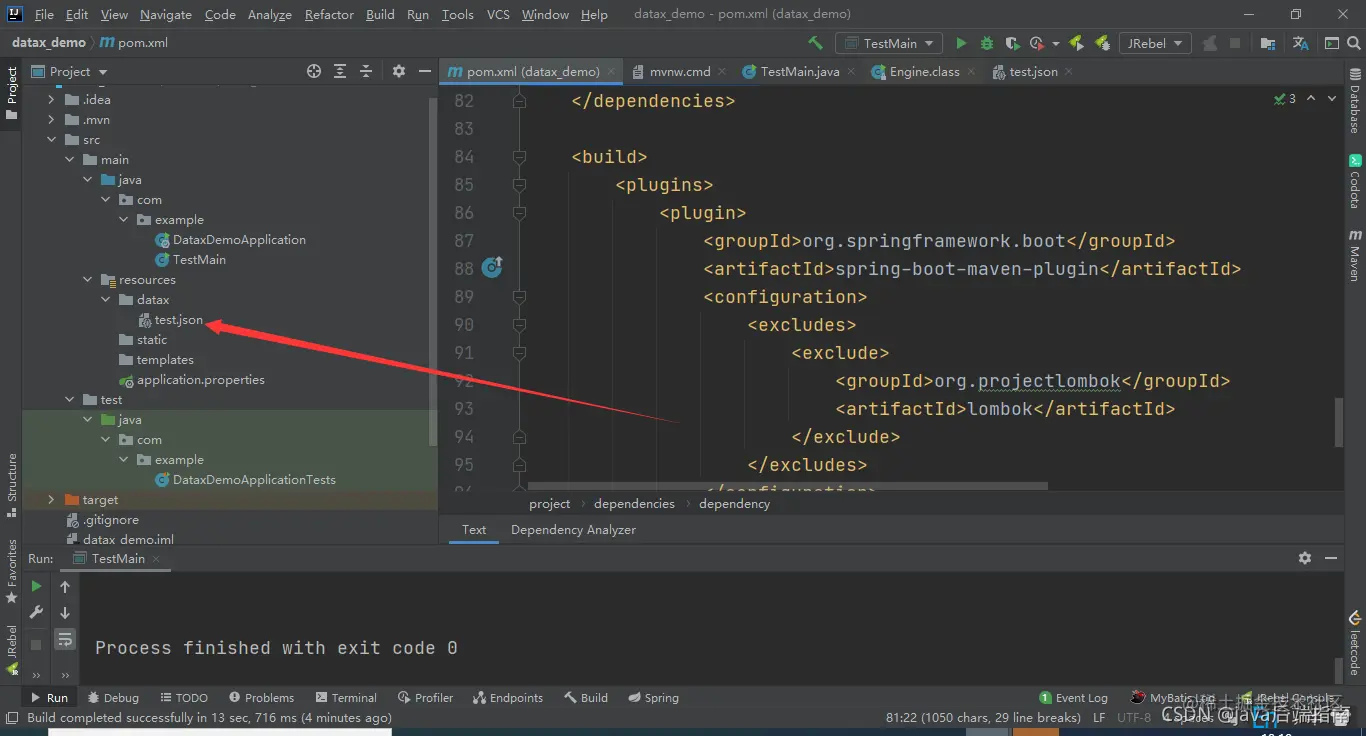This screenshot has height=736, width=1366.
Task: Open Project Structure icon in toolbar
Action: pyautogui.click(x=1268, y=43)
